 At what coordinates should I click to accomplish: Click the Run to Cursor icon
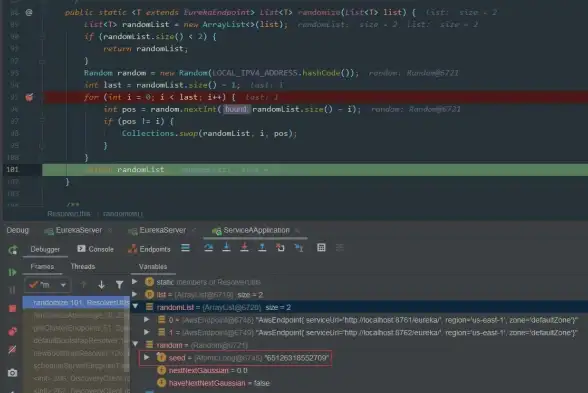tap(299, 248)
